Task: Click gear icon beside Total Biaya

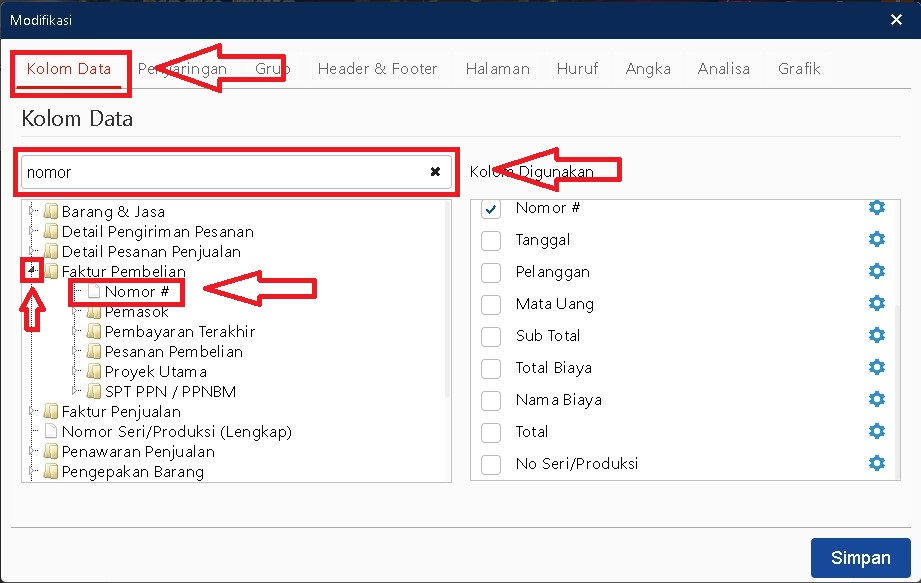Action: pos(877,368)
